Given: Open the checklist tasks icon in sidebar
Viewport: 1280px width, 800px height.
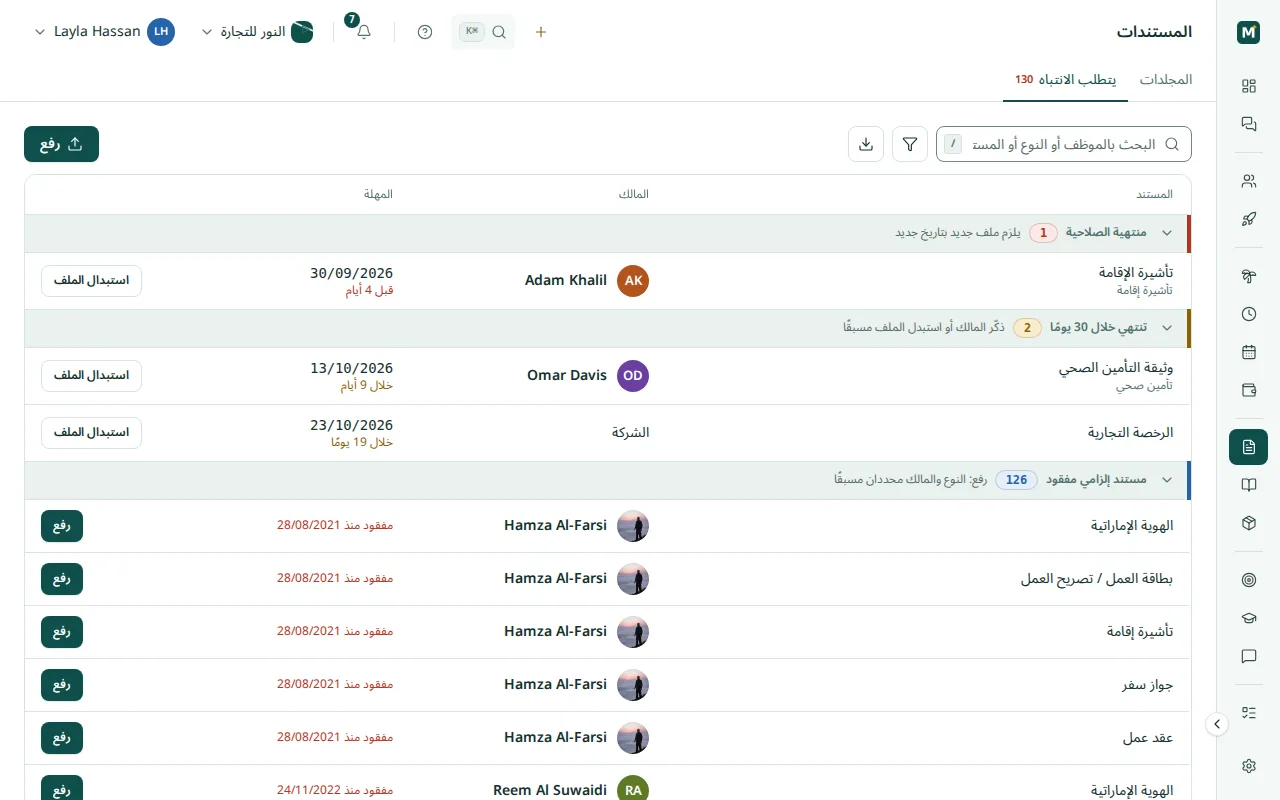Looking at the screenshot, I should click(1248, 713).
